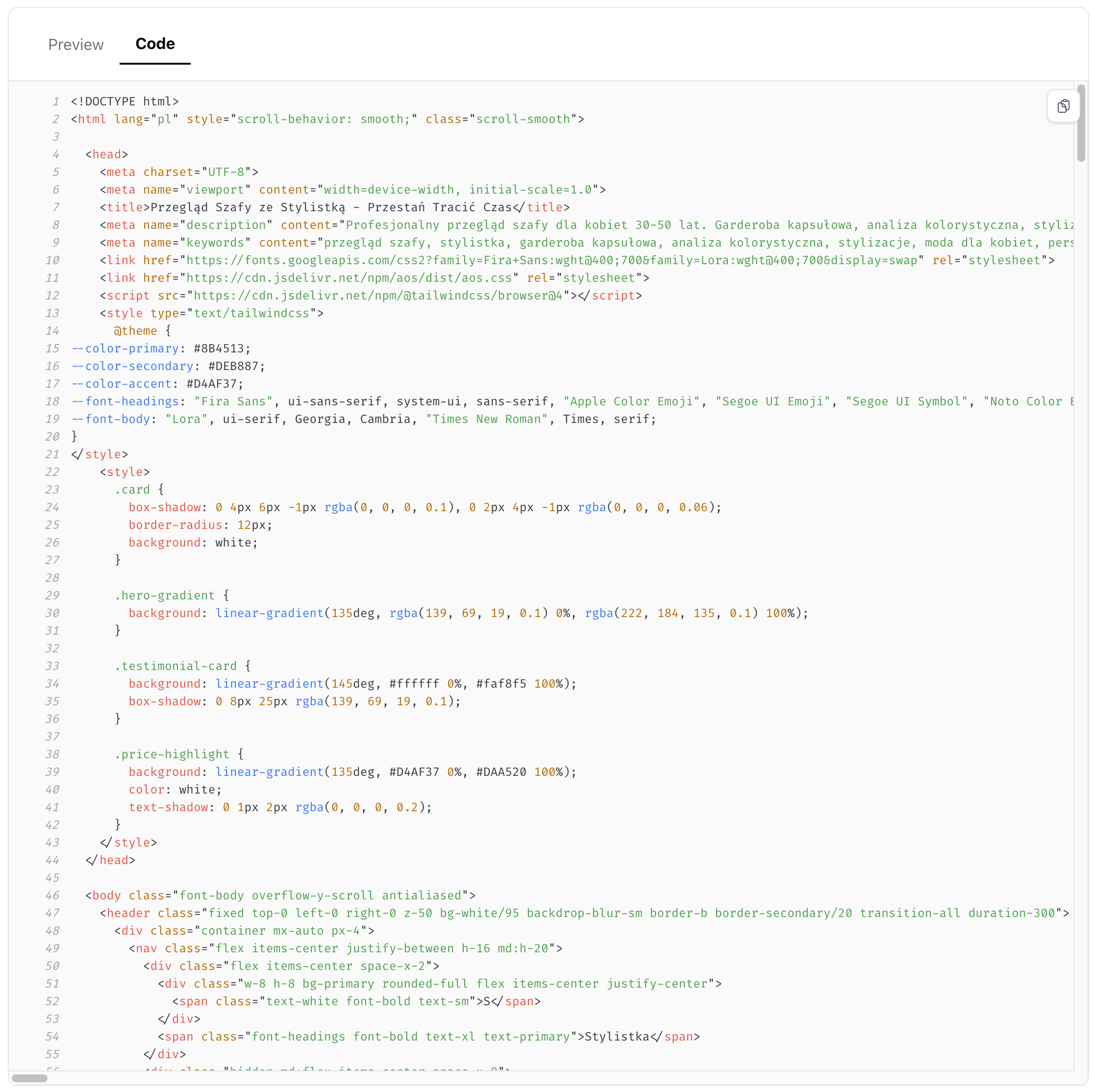Click the Stylistka span text
The image size is (1095, 1092).
click(617, 1037)
